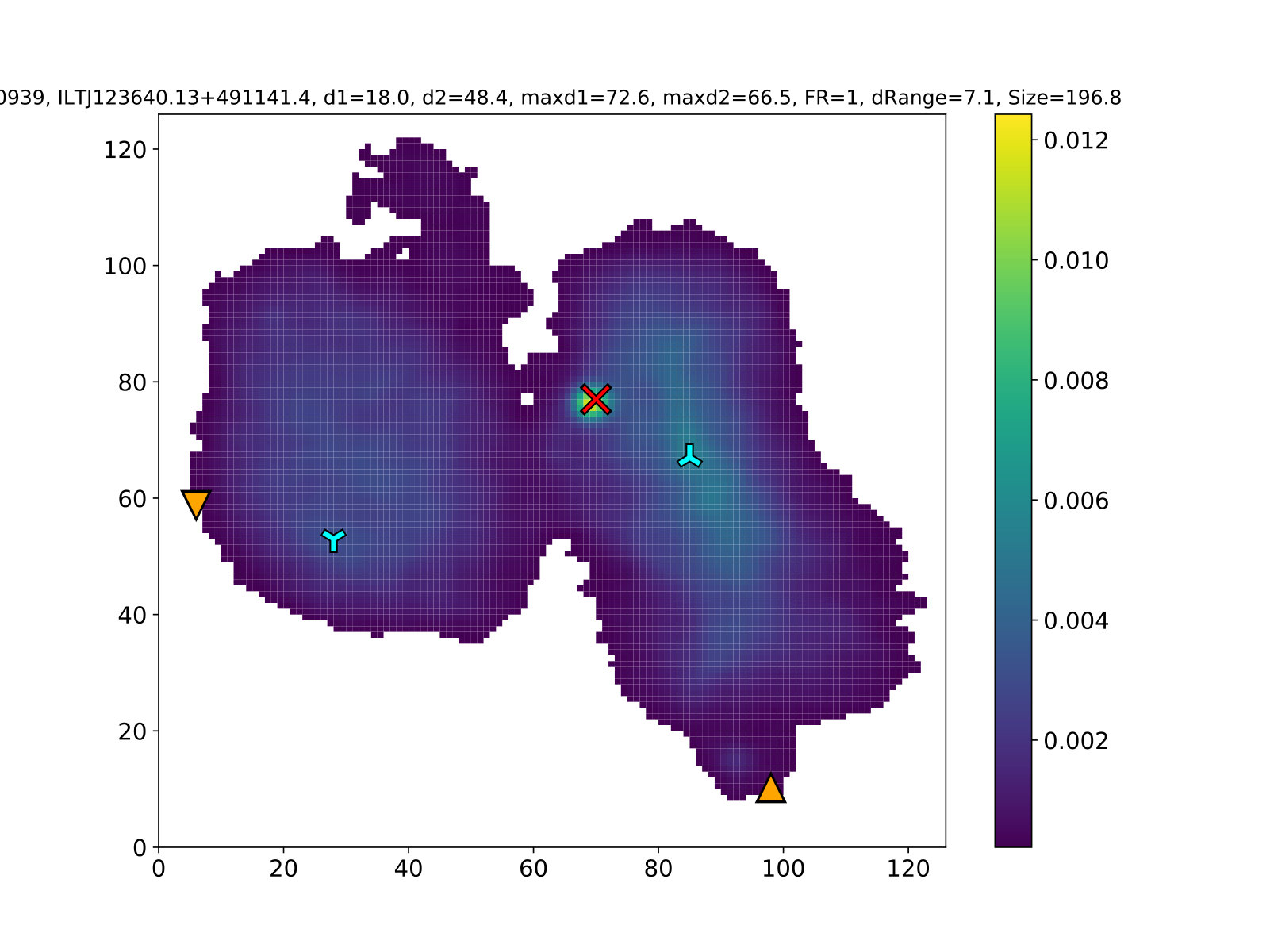Click the x-axis tick label 60
The image size is (1270, 952).
coord(533,869)
